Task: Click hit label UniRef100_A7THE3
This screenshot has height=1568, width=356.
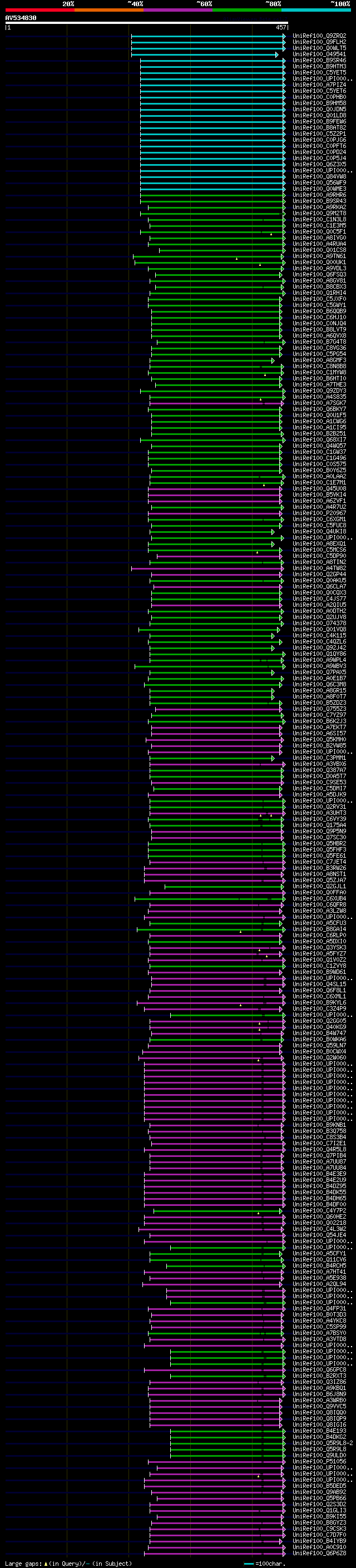Action: coord(319,385)
